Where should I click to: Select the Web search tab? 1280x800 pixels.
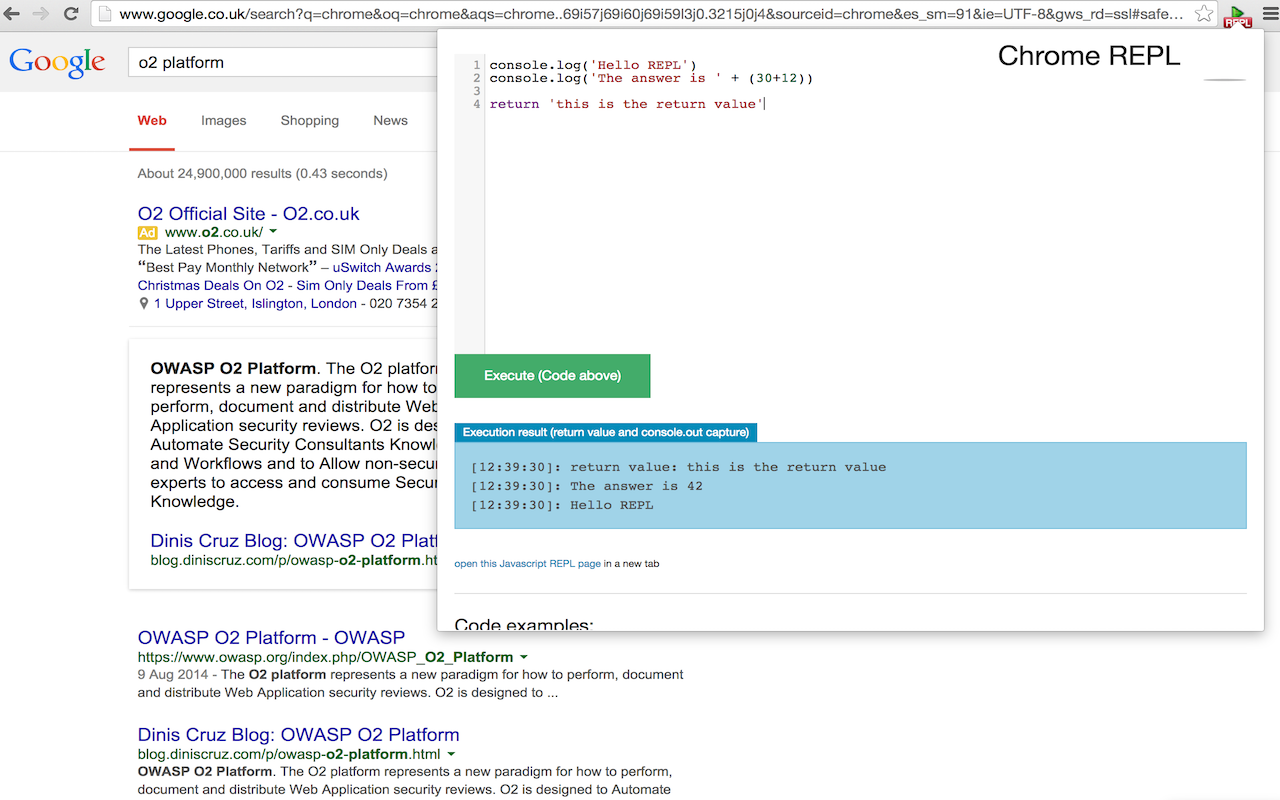tap(152, 121)
